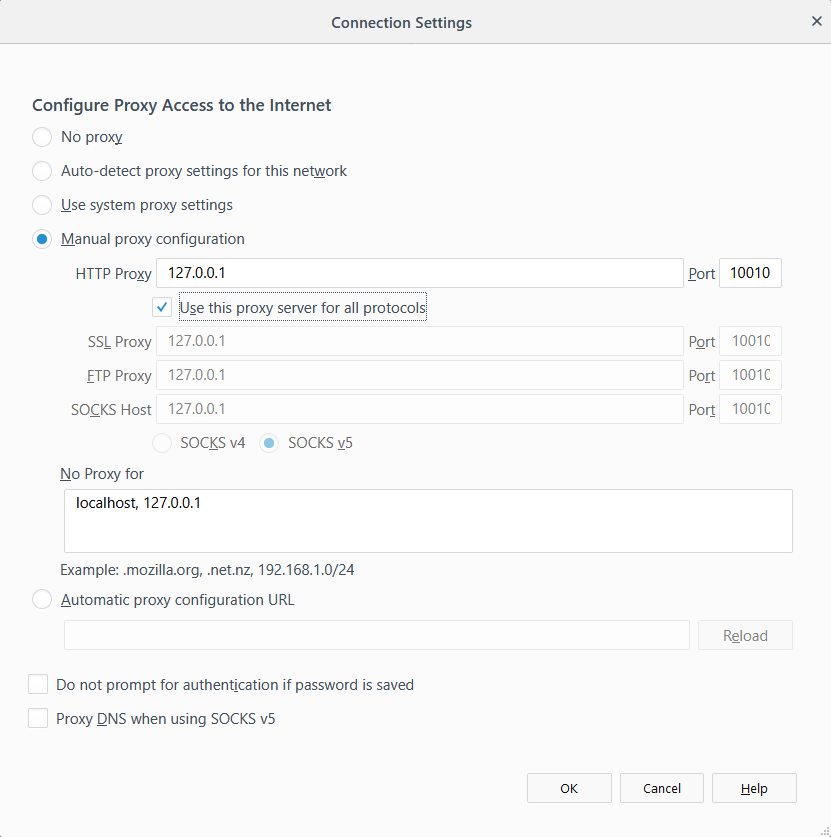Select Use system proxy settings
Viewport: 831px width, 837px height.
click(41, 205)
